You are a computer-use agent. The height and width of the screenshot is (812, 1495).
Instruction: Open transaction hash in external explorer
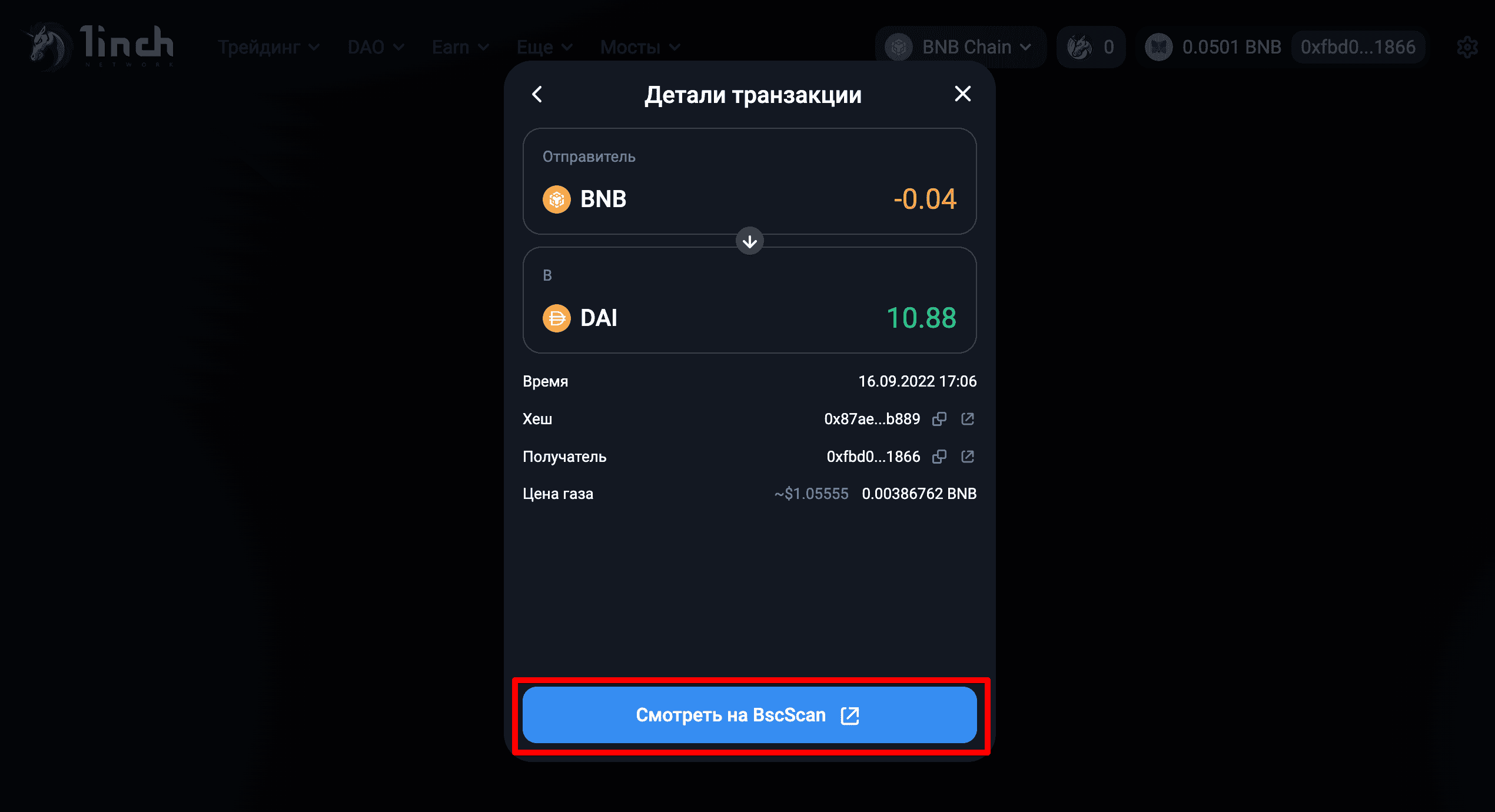coord(968,419)
